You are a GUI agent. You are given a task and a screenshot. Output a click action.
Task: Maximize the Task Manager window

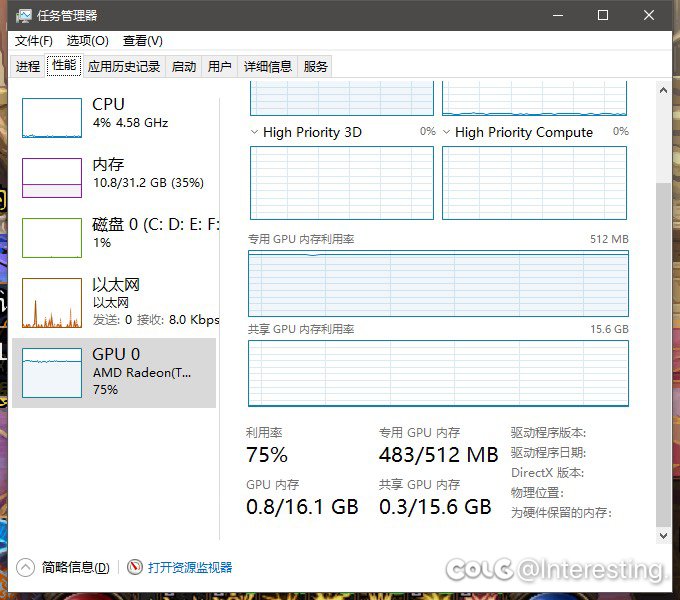click(603, 15)
